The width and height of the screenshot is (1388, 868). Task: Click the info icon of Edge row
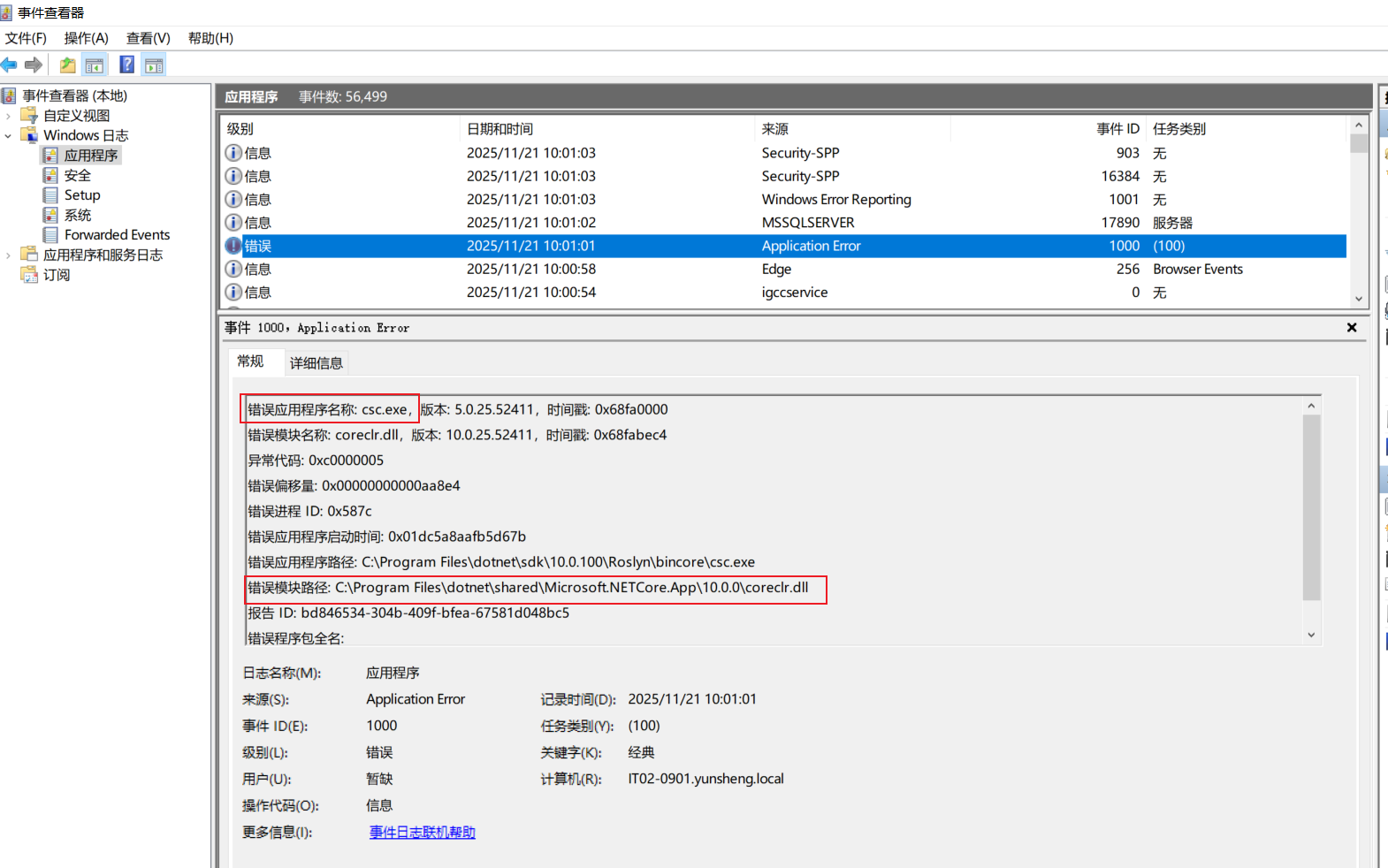click(x=233, y=269)
